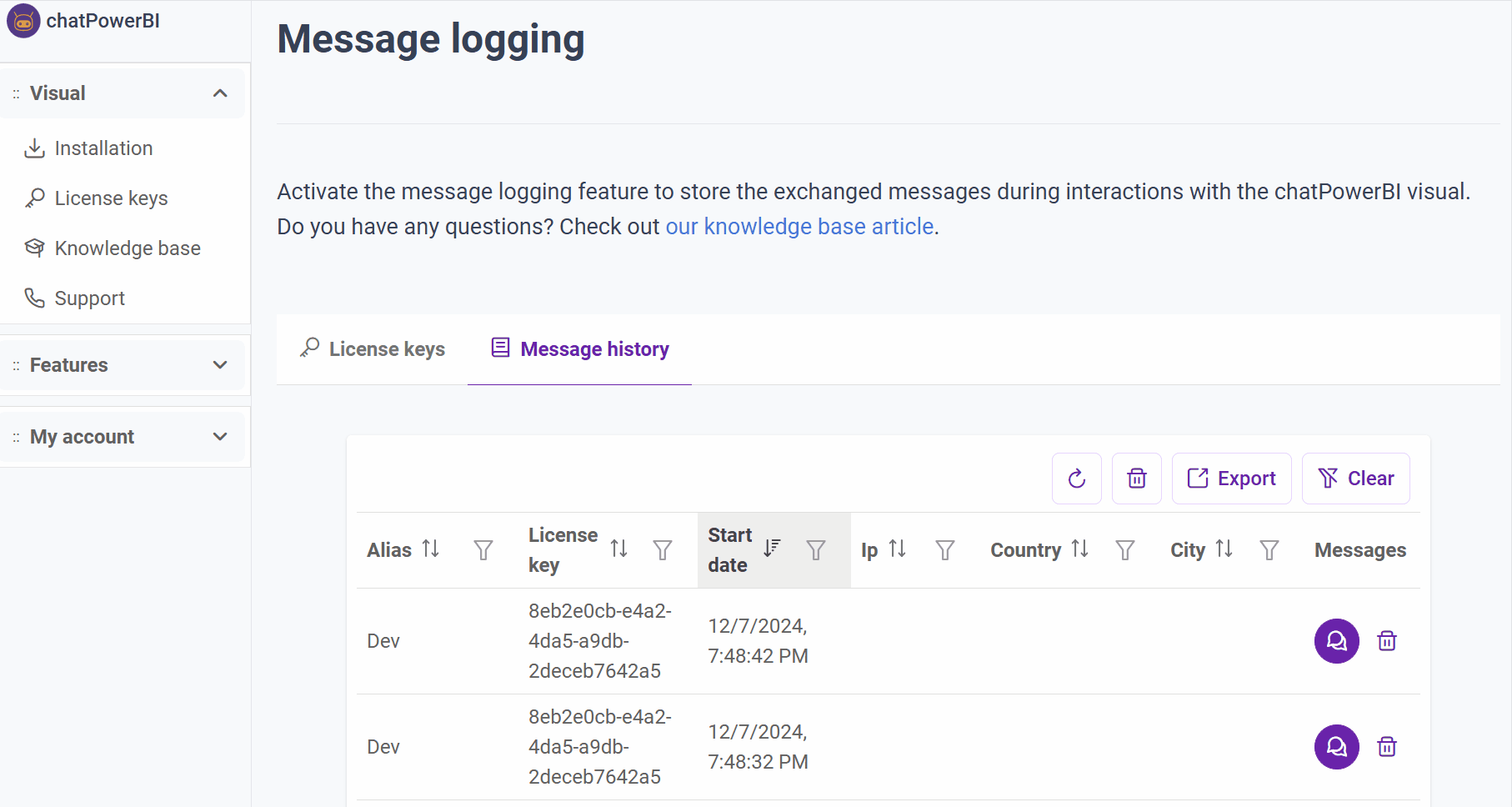The image size is (1512, 807).
Task: Collapse the Visual sidebar section
Action: 123,93
